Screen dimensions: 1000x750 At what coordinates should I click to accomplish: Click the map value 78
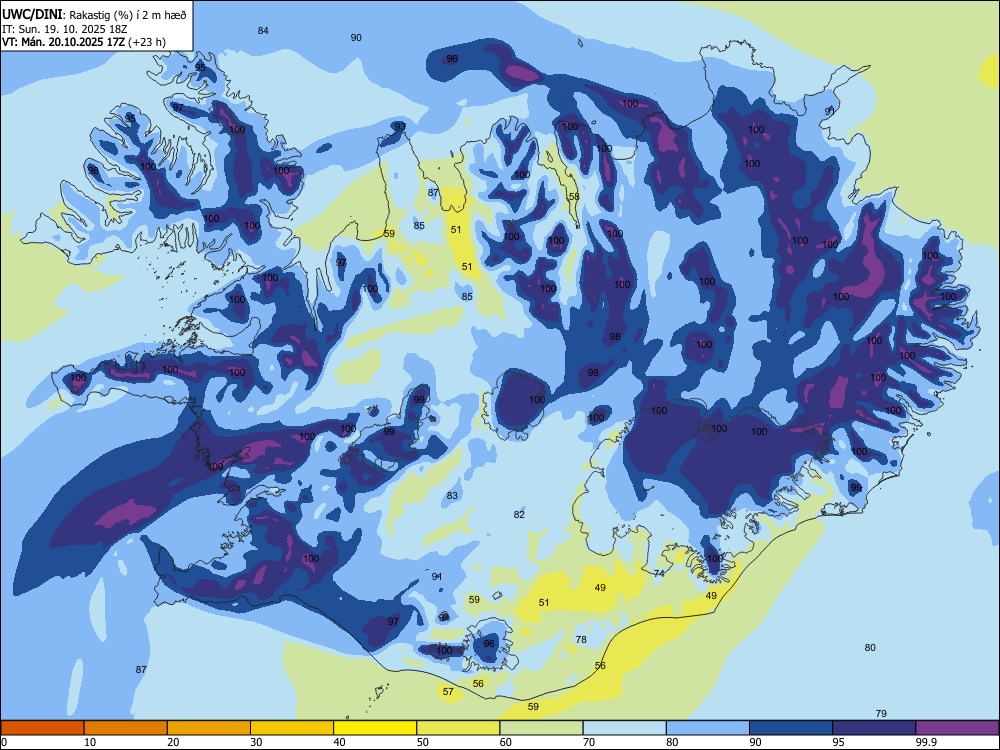[x=581, y=640]
